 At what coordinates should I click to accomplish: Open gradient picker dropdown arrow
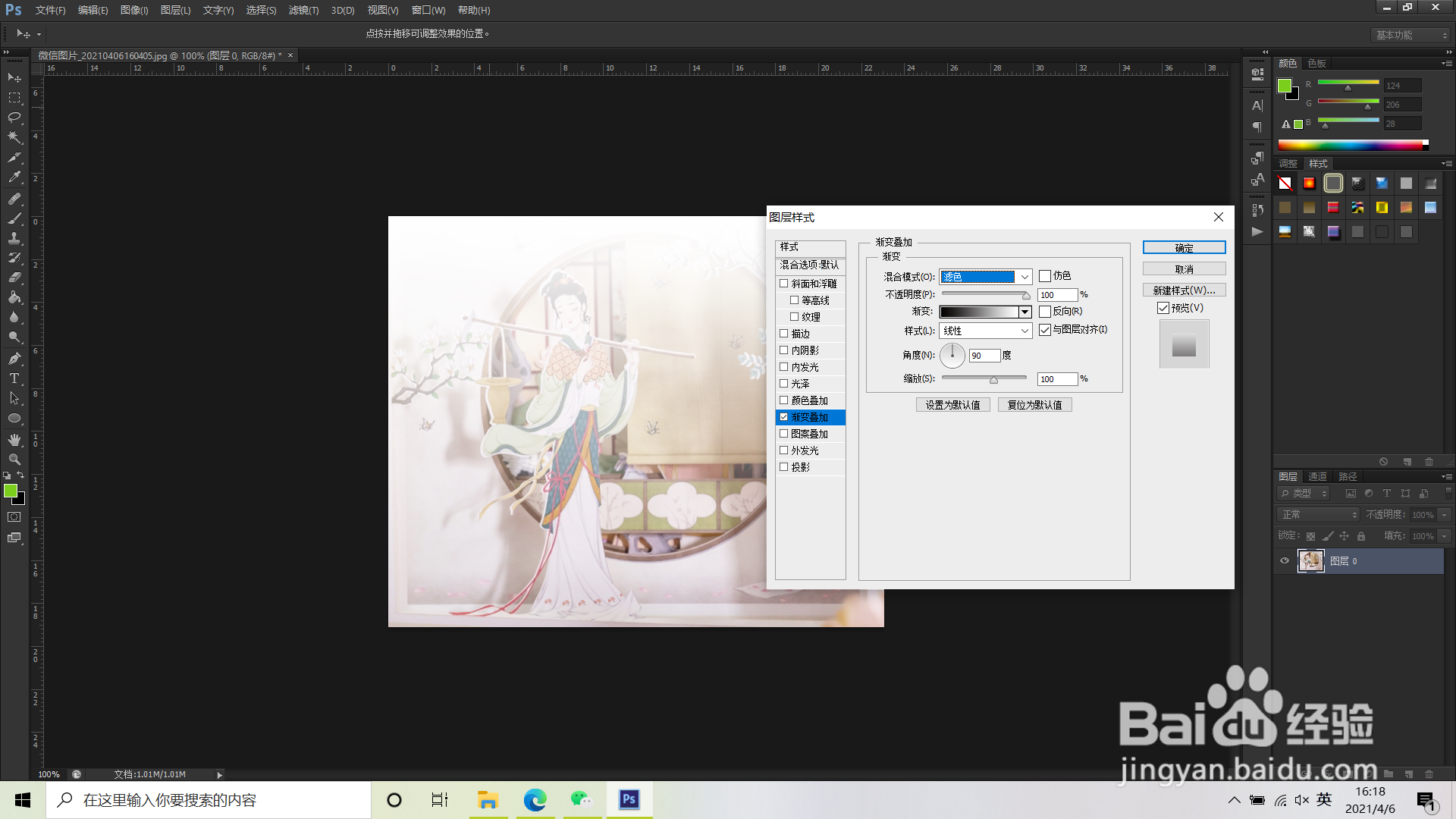click(1025, 312)
